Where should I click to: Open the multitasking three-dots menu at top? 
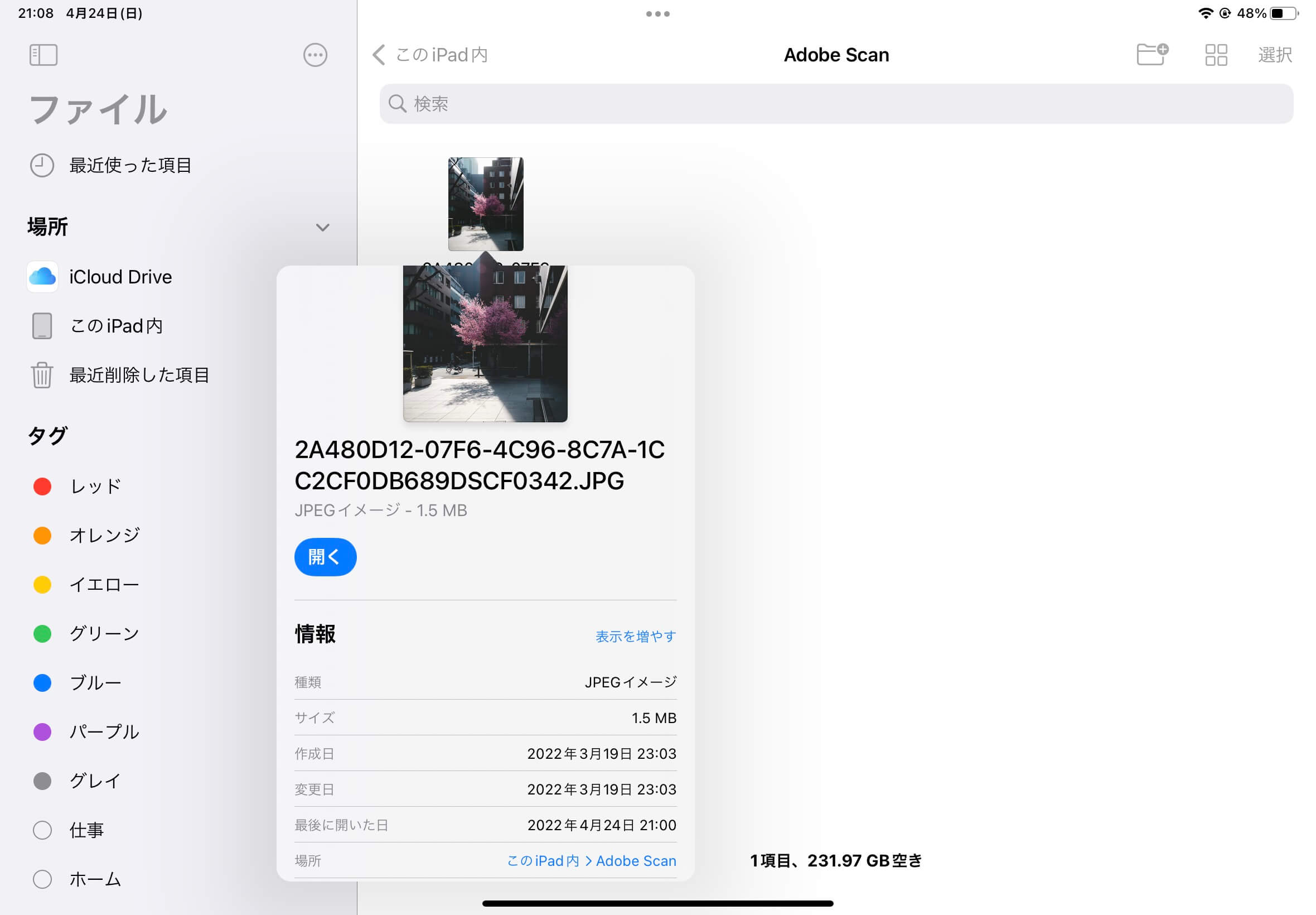point(657,14)
